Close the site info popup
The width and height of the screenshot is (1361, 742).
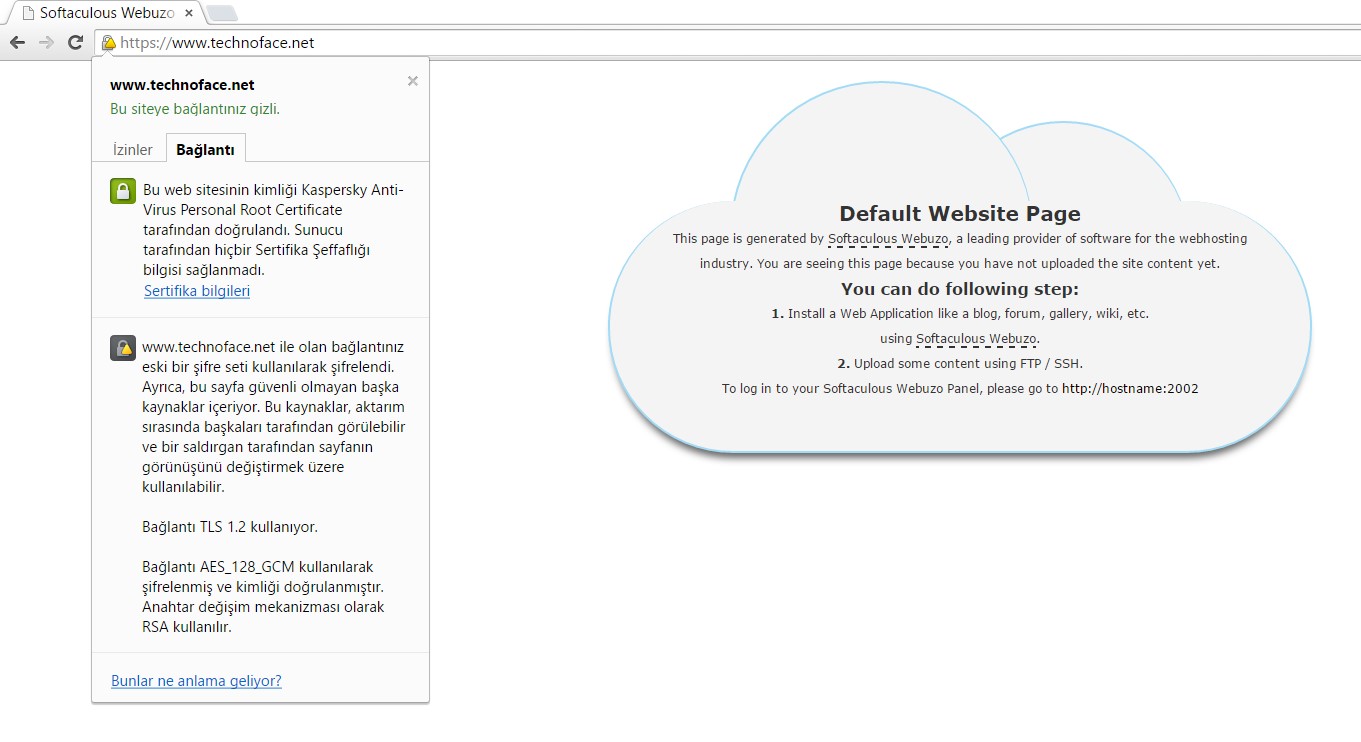pos(412,81)
